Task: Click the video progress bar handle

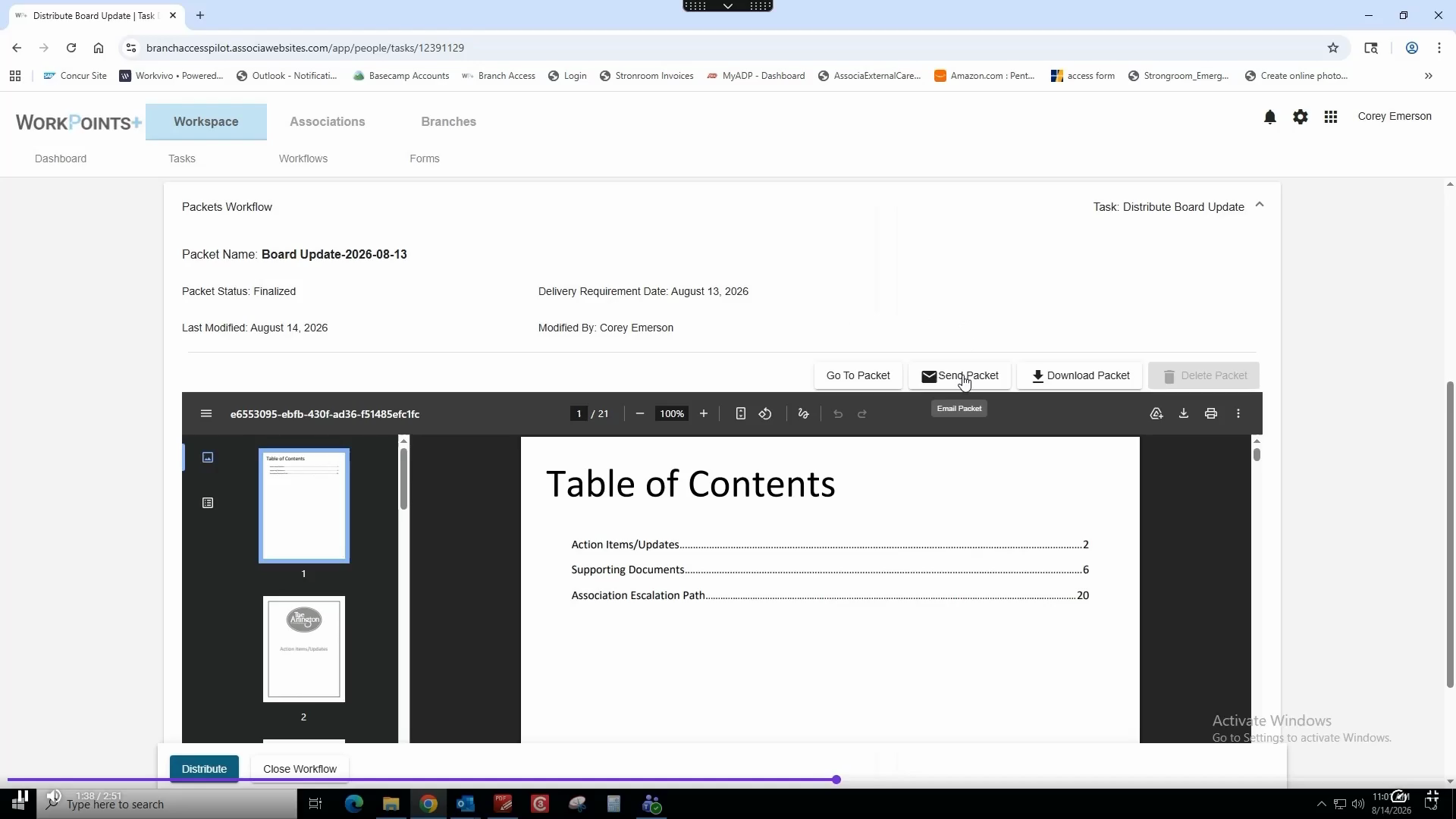Action: pos(836,780)
